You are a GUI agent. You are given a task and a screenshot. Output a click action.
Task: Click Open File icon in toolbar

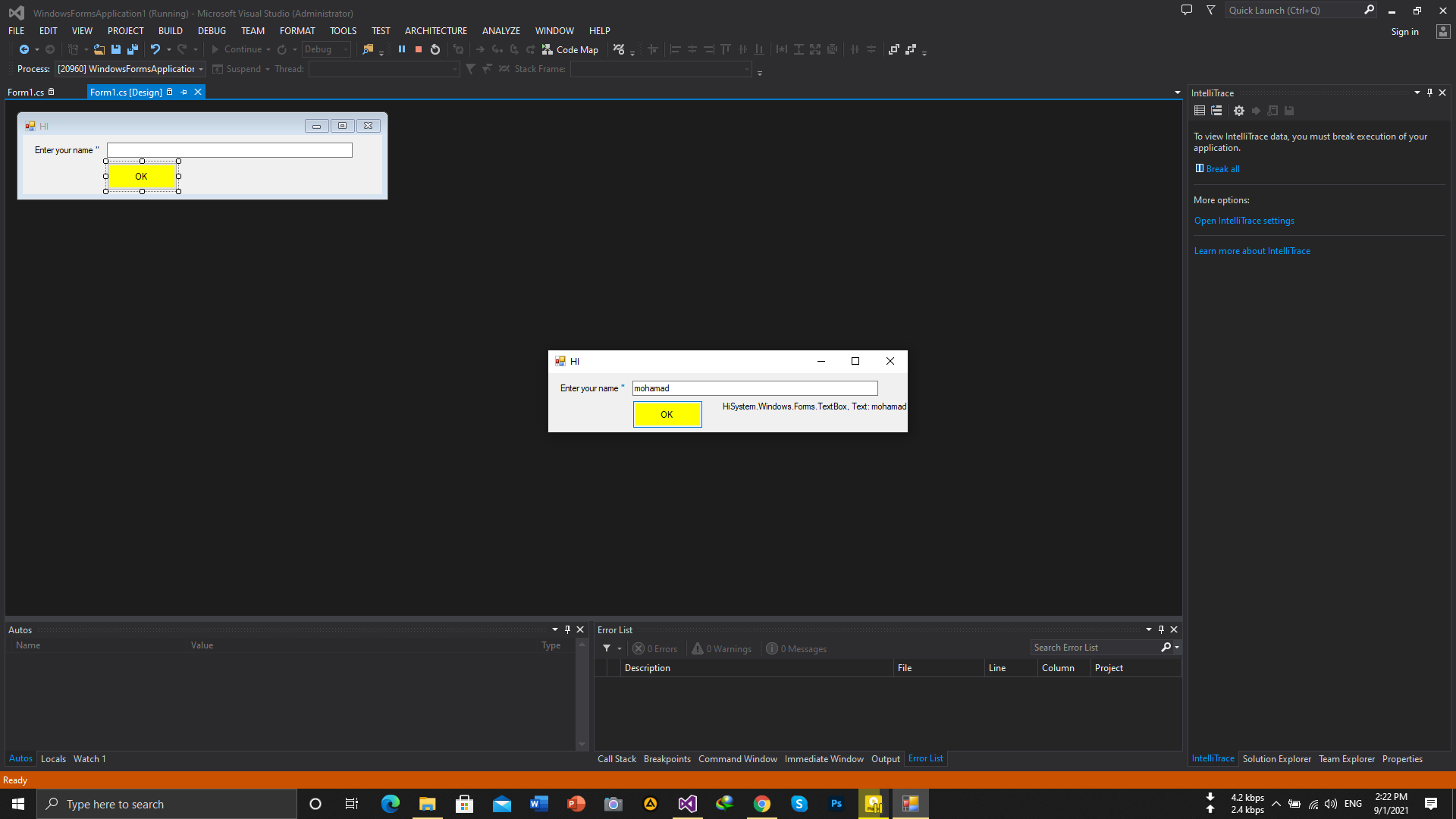(x=99, y=49)
